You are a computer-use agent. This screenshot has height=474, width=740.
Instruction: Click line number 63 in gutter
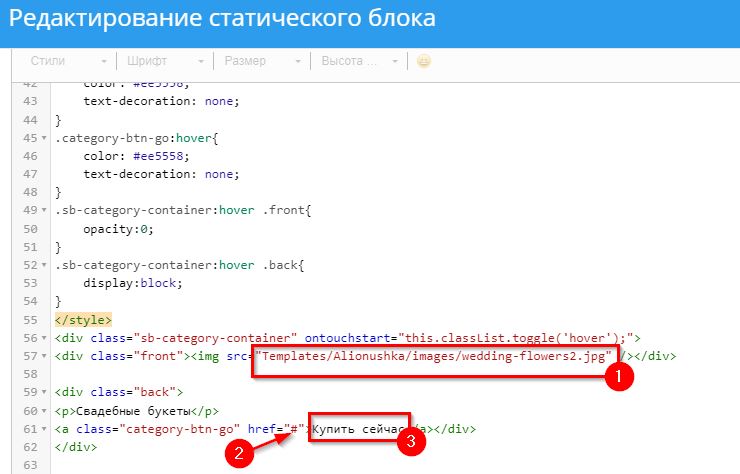30,465
